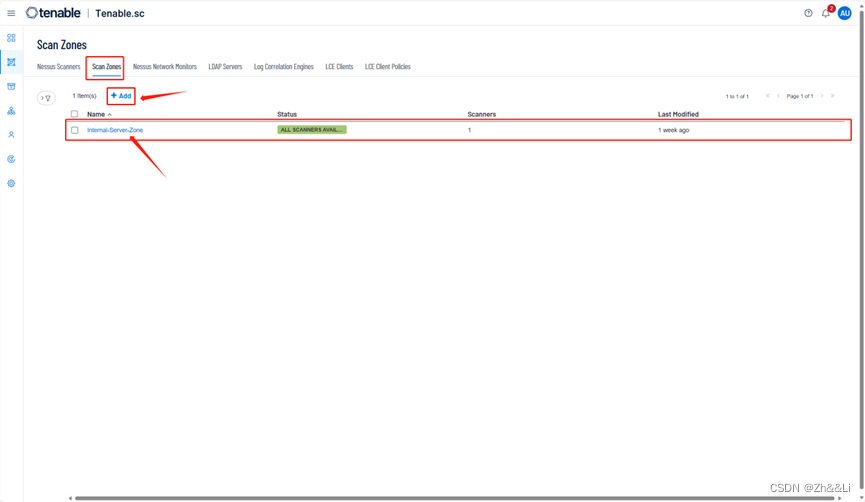Click the ALL SCANNERS AVAIL status badge
Screen dimensions: 865x502
pyautogui.click(x=312, y=130)
